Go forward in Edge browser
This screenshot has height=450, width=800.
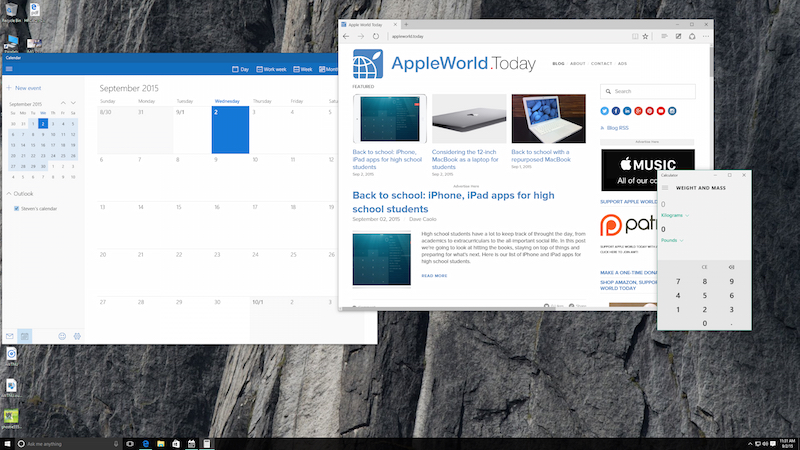click(361, 36)
